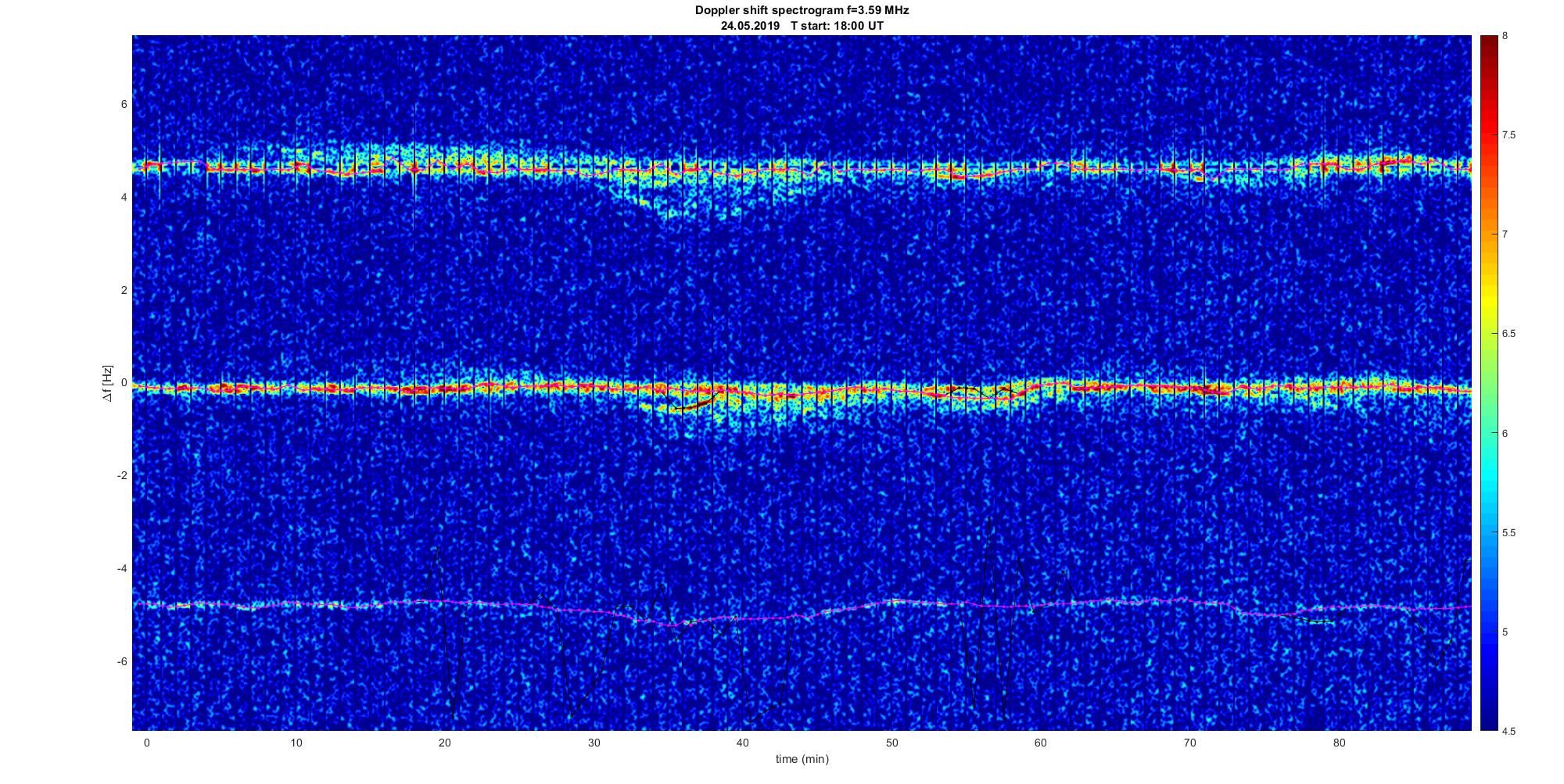This screenshot has width=1564, height=784.
Task: Click x-axis tick label '20'
Action: click(x=445, y=743)
